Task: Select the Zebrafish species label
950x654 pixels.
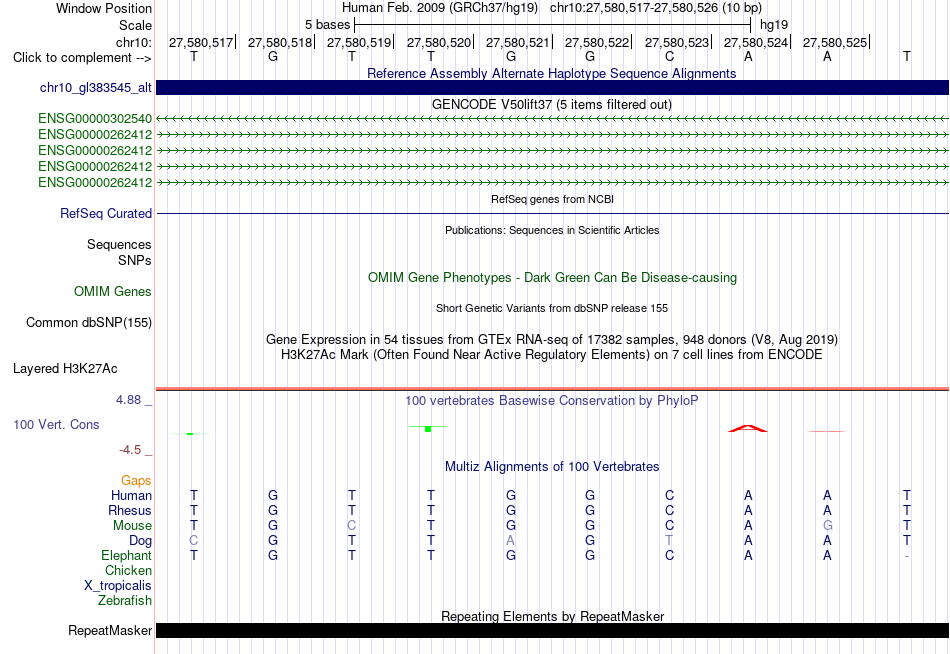Action: click(x=125, y=601)
